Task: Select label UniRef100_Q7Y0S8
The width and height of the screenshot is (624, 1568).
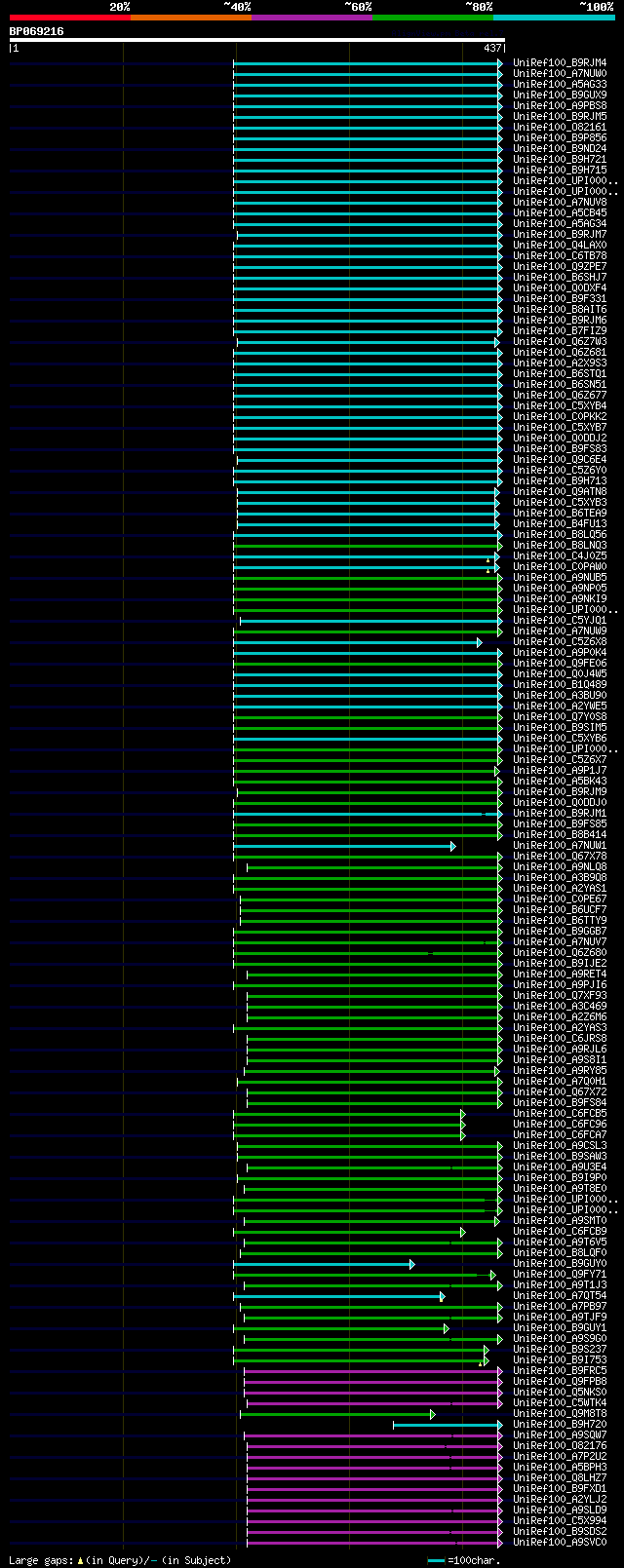Action: pos(560,717)
